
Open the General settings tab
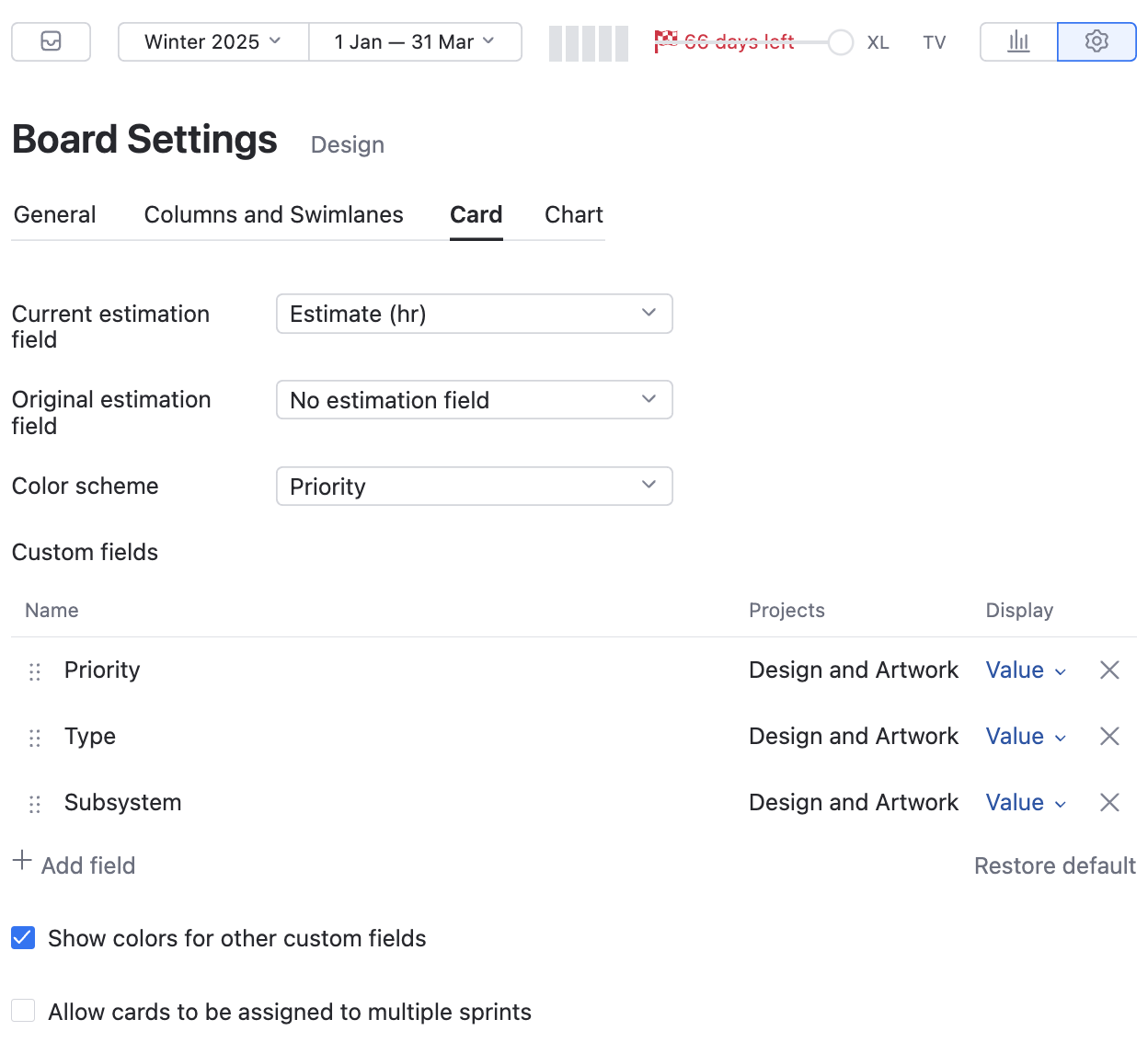pyautogui.click(x=54, y=214)
